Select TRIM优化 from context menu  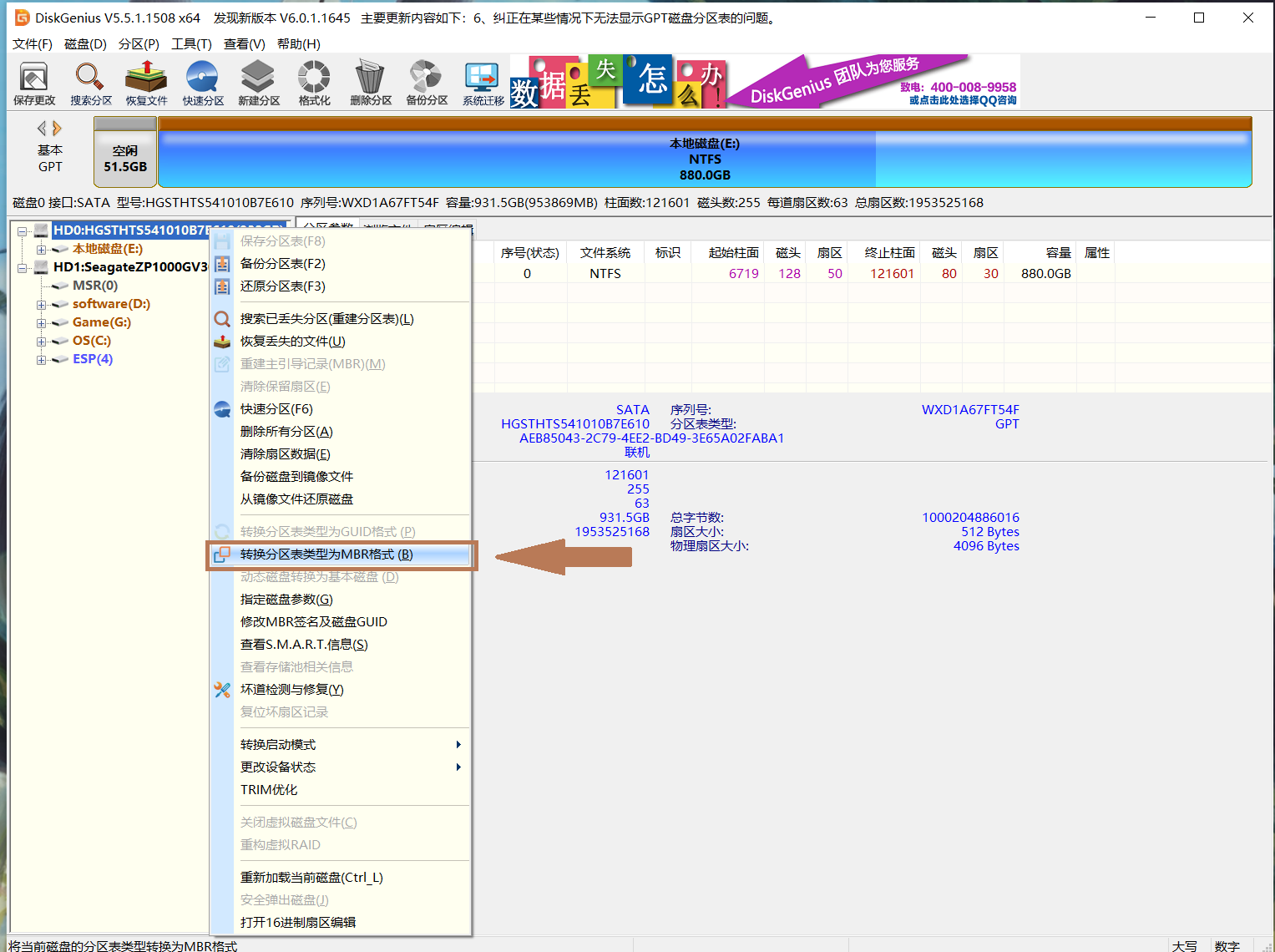coord(340,790)
